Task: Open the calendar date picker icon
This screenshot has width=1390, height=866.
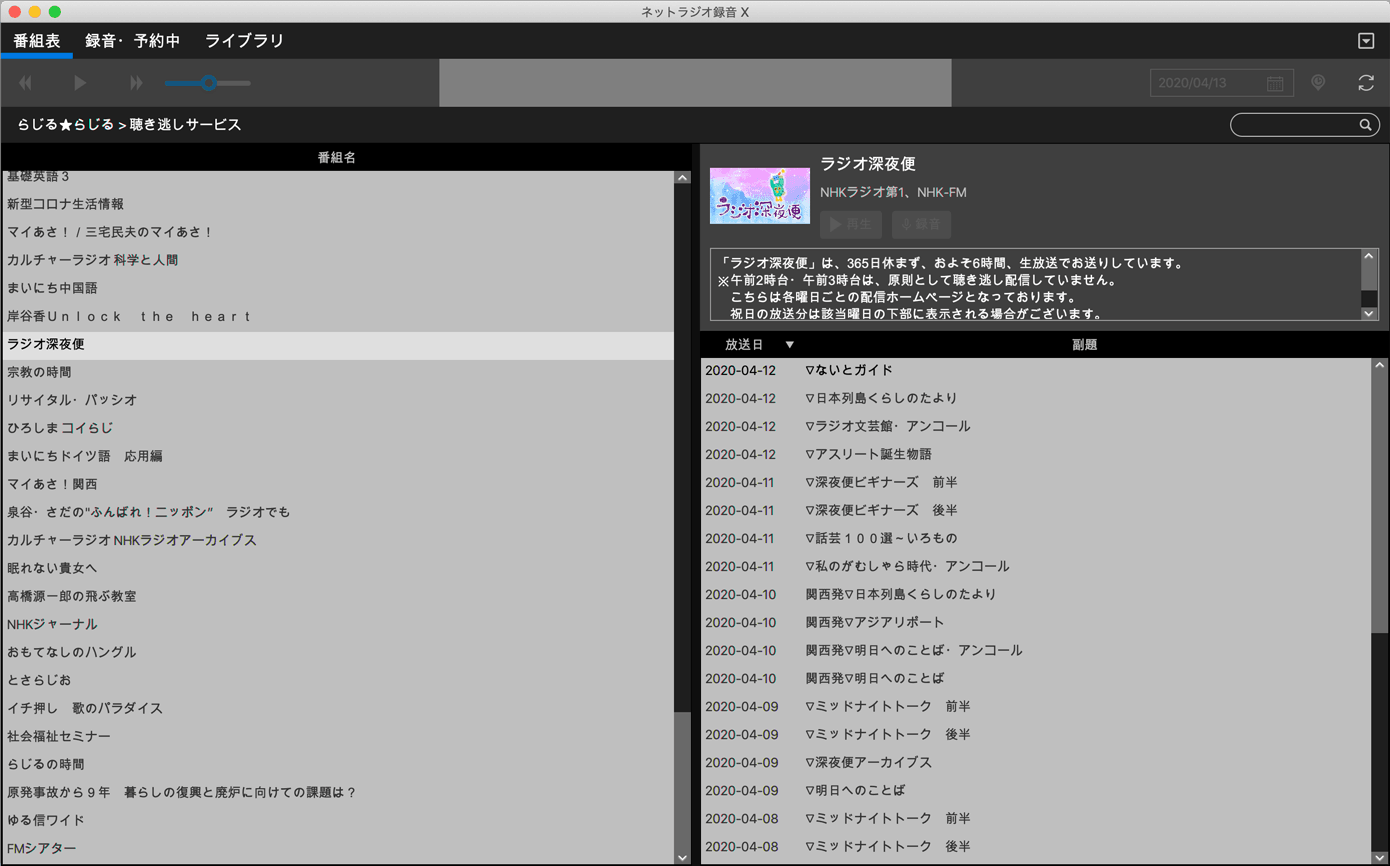Action: click(1275, 83)
